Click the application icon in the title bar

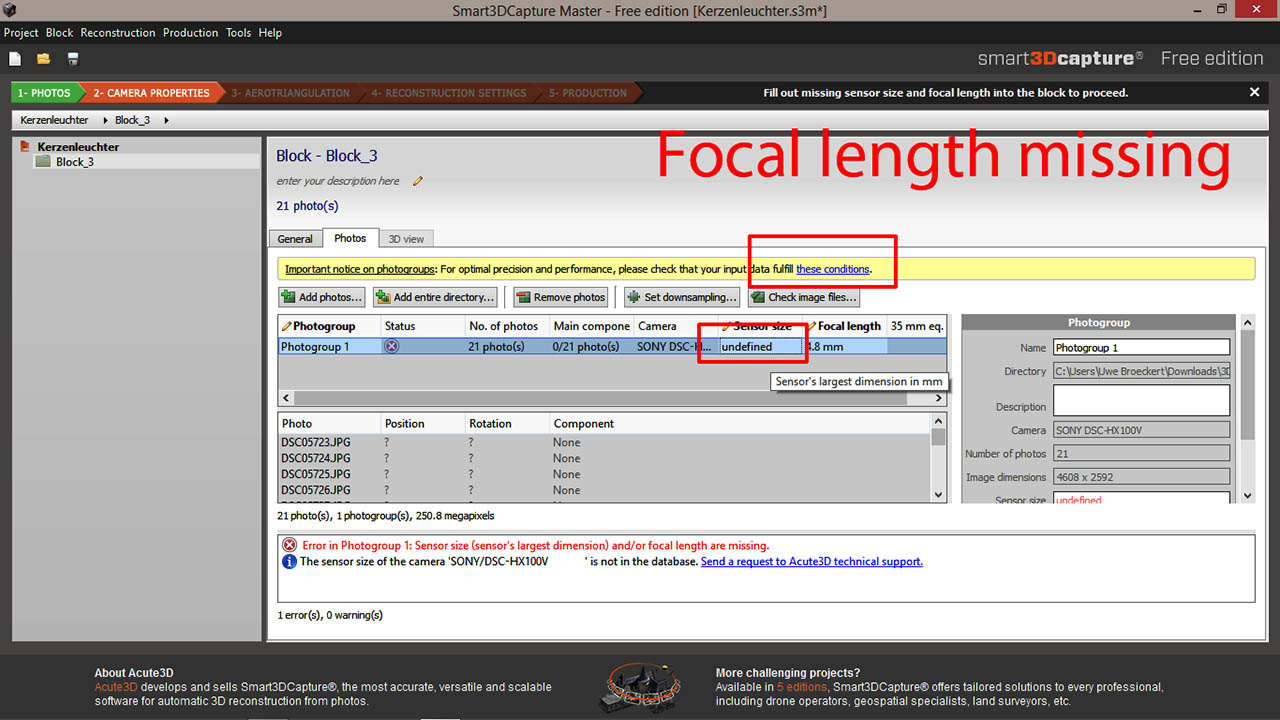(x=10, y=10)
